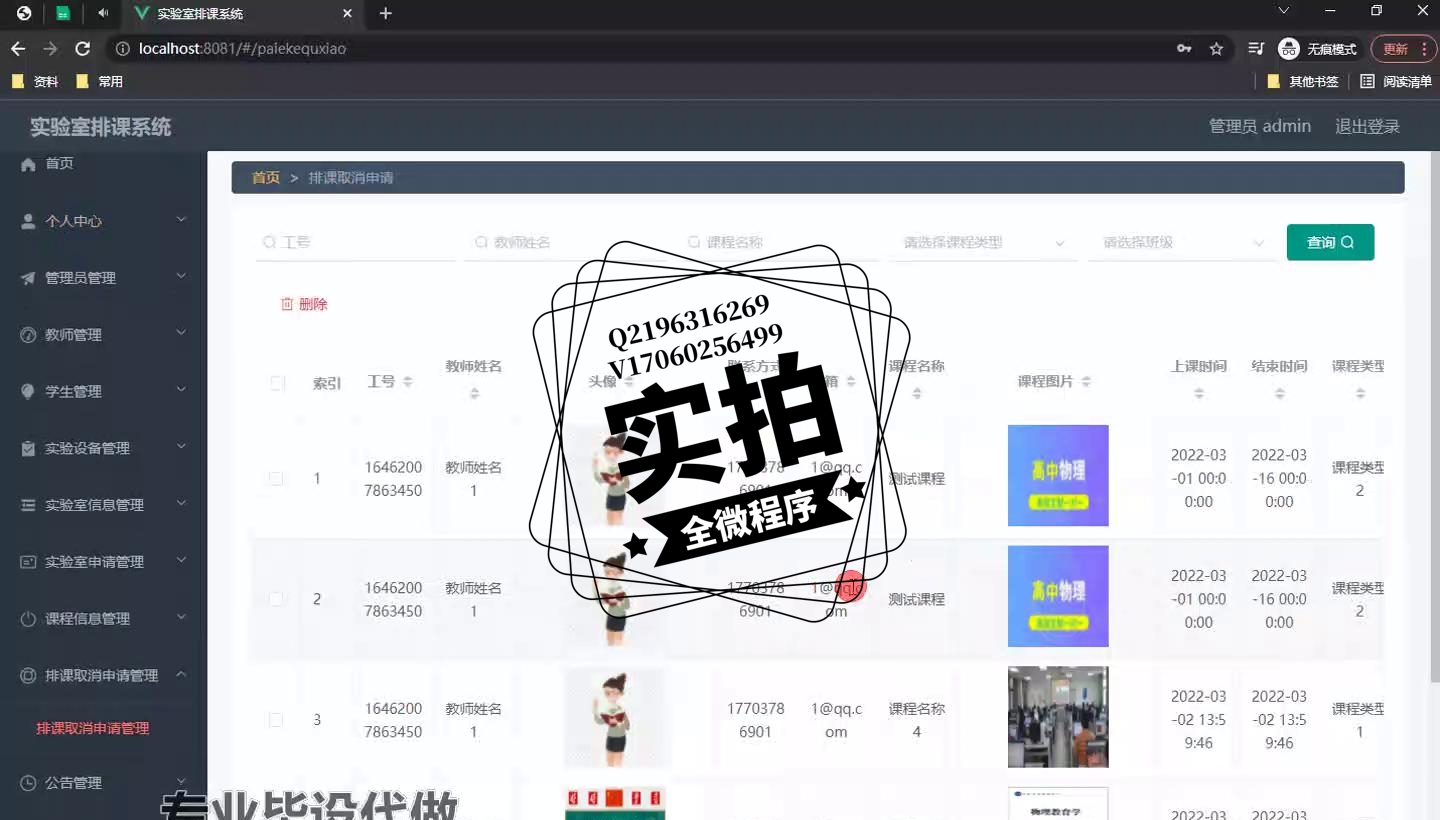This screenshot has width=1440, height=820.
Task: Collapse the 排课取消申请管理 menu
Action: pyautogui.click(x=181, y=674)
